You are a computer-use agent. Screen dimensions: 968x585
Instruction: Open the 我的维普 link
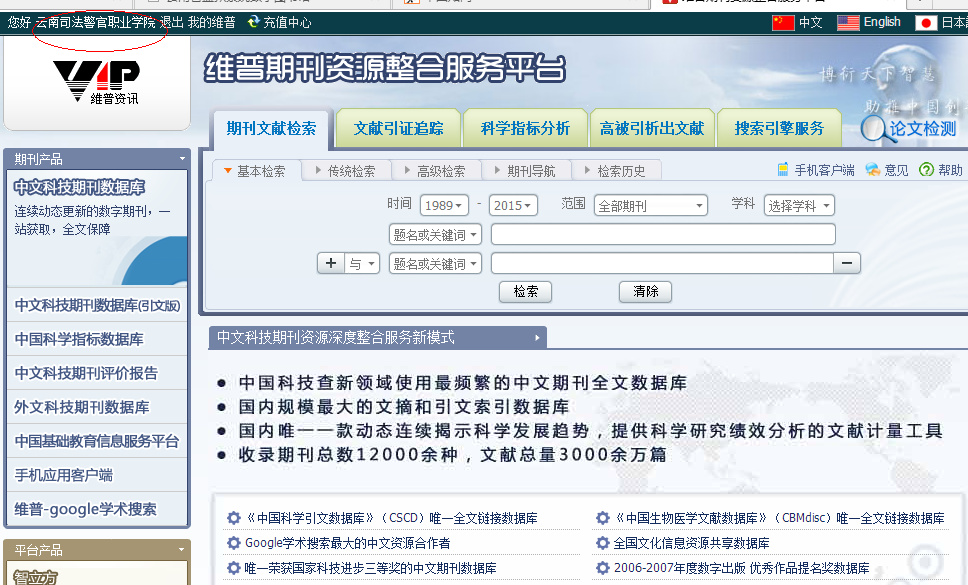(212, 22)
